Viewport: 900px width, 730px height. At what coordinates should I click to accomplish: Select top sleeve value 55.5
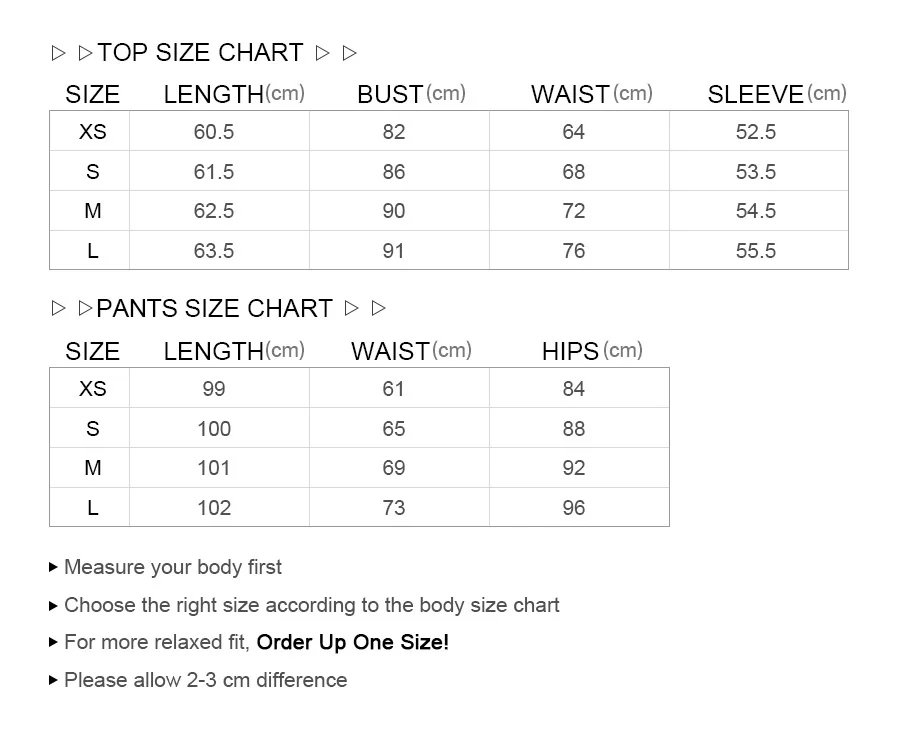pos(756,251)
